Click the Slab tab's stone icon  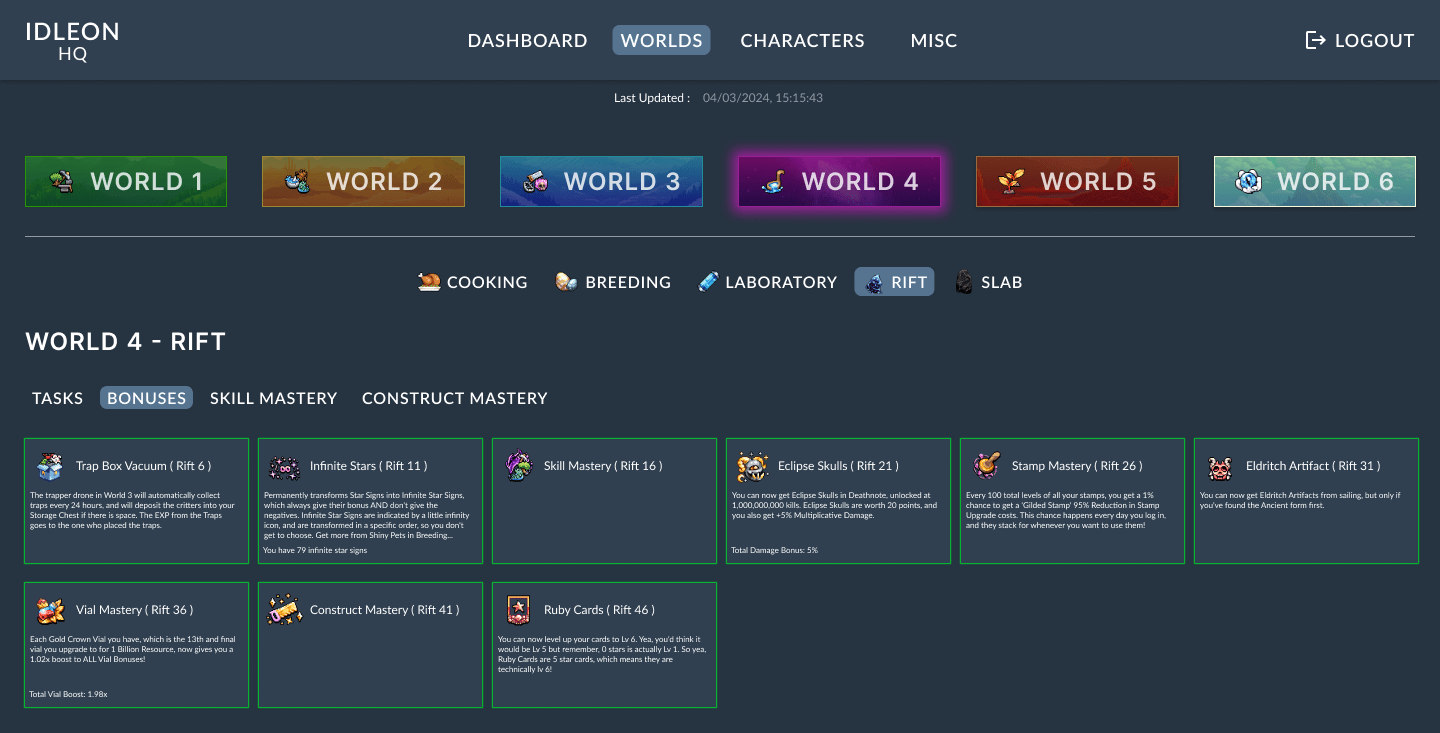point(964,282)
